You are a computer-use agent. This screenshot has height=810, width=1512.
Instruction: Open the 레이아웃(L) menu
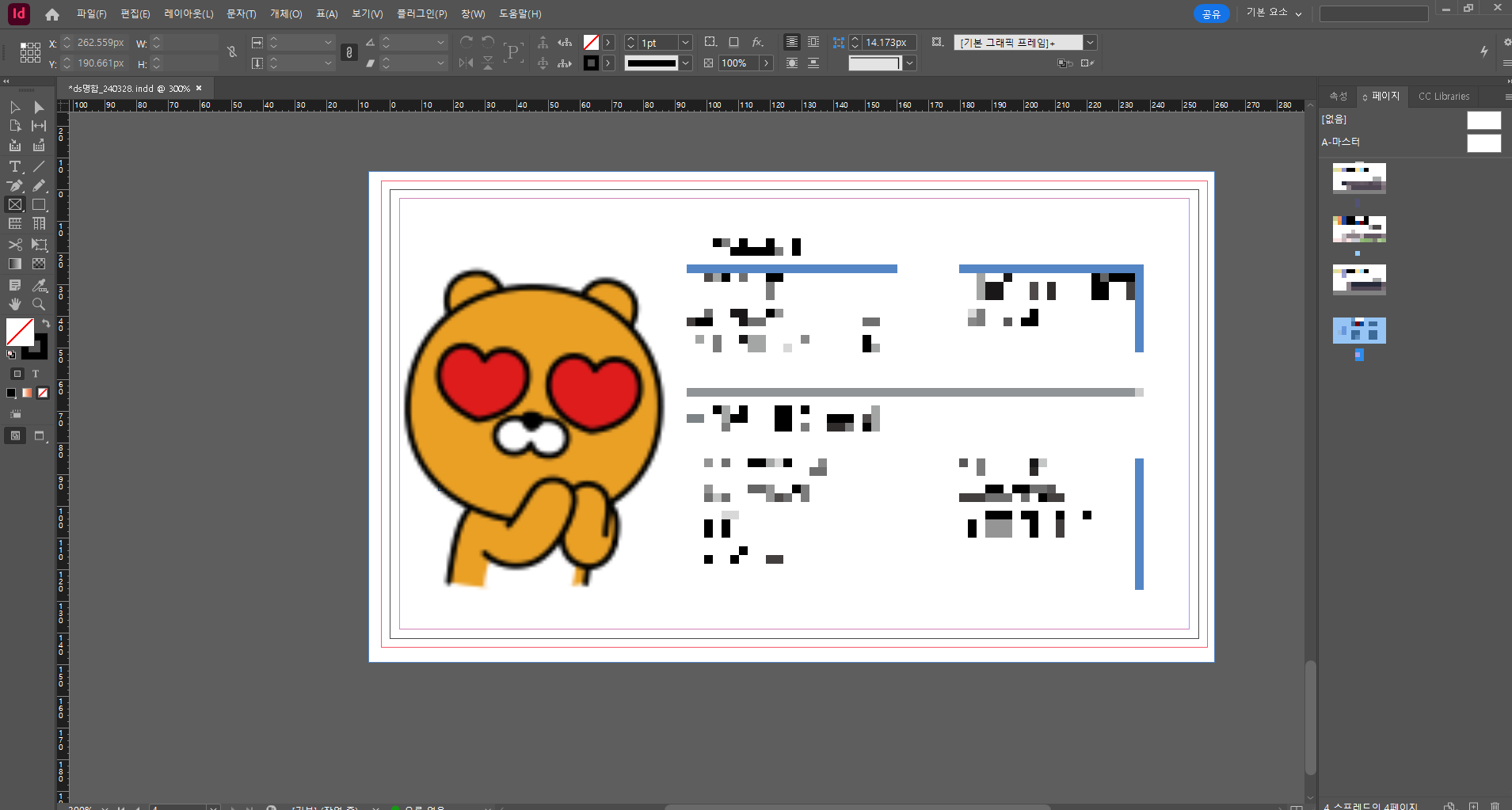click(189, 13)
